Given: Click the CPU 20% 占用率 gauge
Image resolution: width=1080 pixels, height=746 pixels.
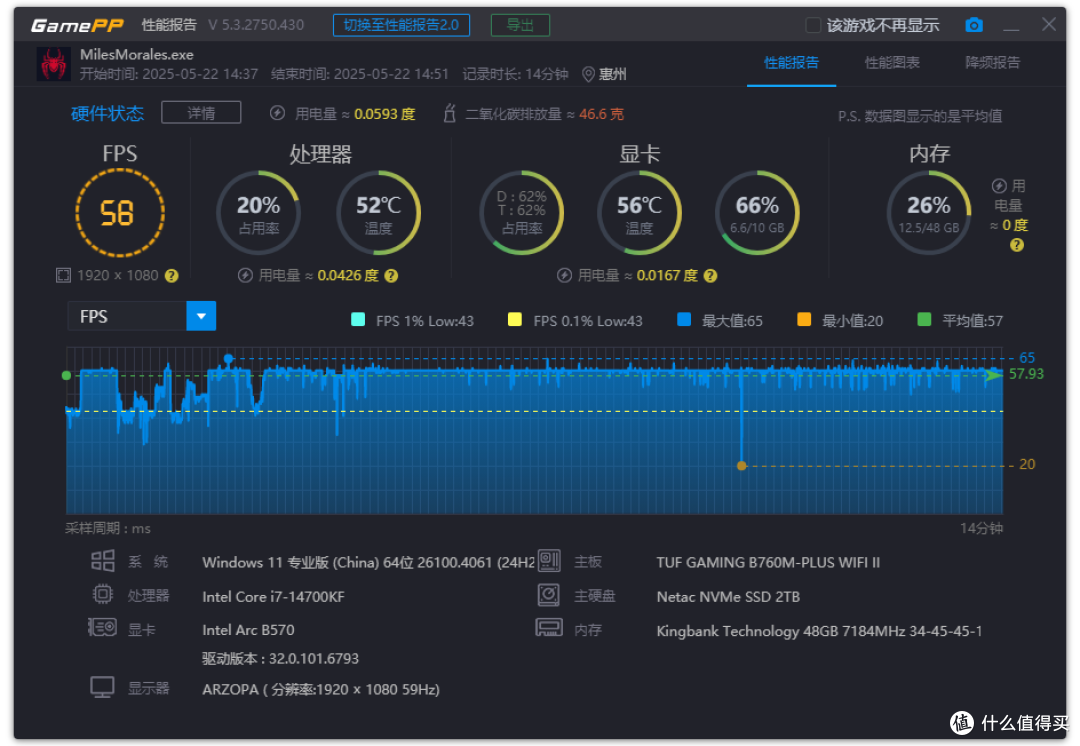Looking at the screenshot, I should [258, 213].
